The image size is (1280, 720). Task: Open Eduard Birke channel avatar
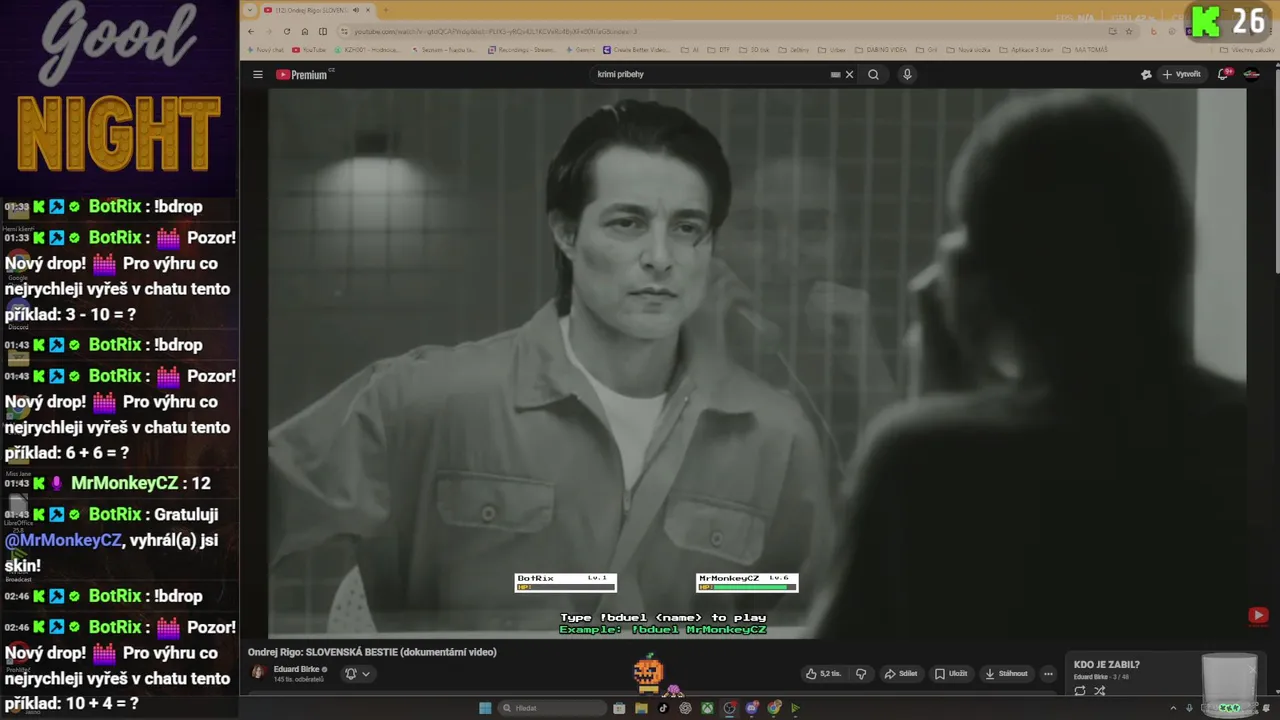point(258,673)
